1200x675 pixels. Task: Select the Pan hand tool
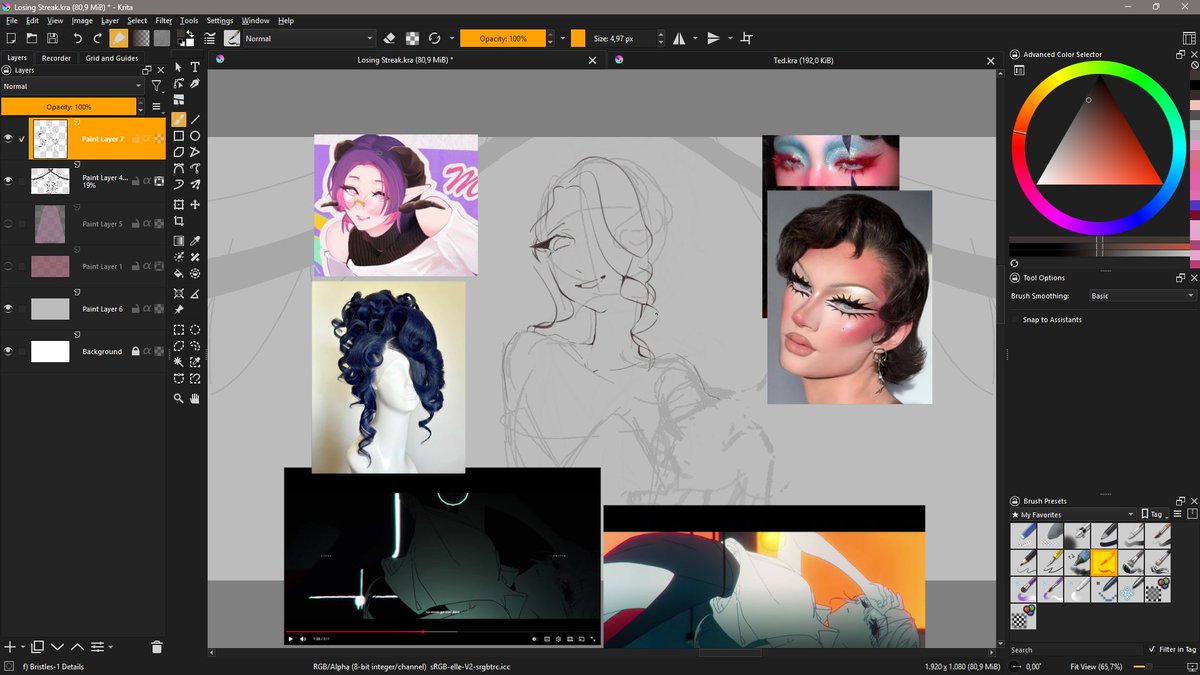(x=195, y=398)
